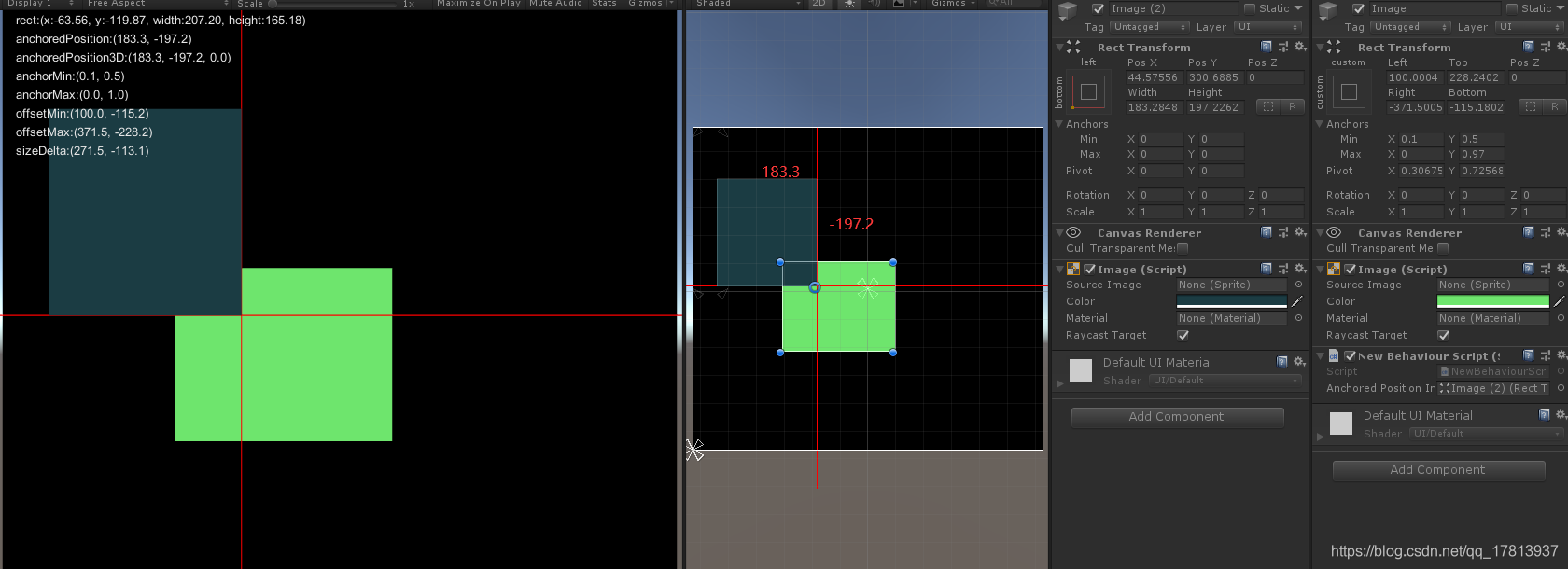Click Add Component in Image inspector
Viewport: 1568px width, 569px height.
tap(1438, 470)
